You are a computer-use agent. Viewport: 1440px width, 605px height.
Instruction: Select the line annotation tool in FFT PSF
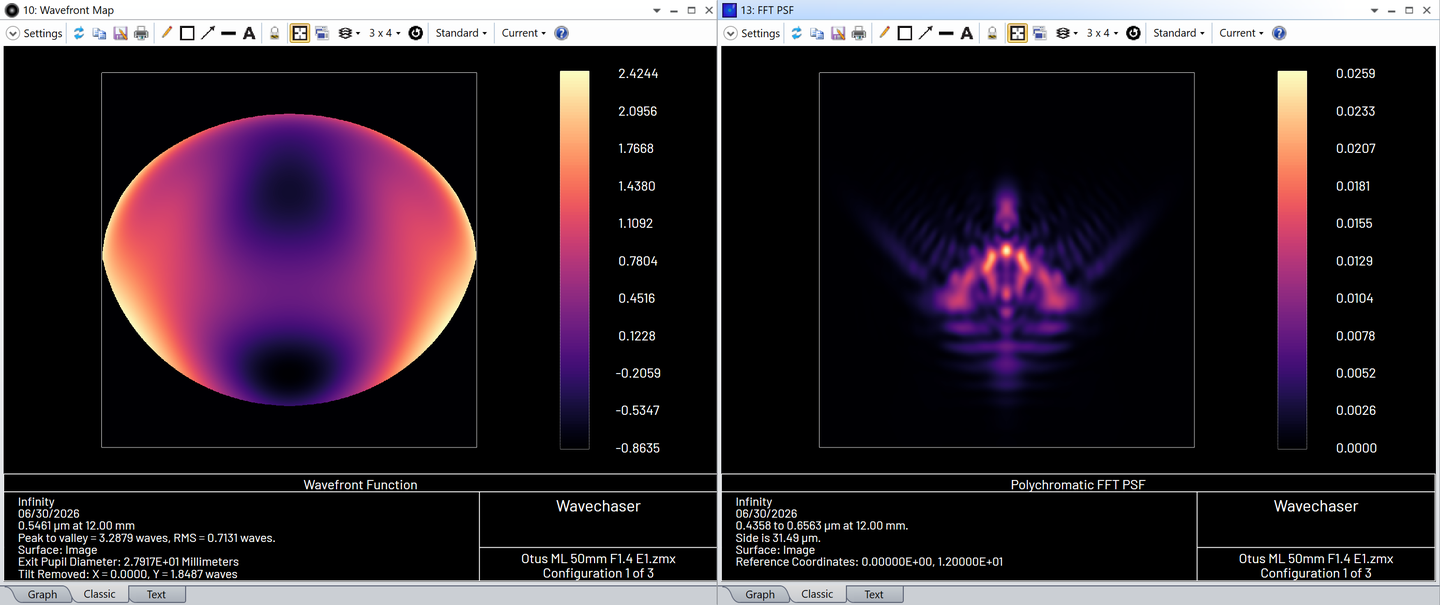(x=946, y=33)
